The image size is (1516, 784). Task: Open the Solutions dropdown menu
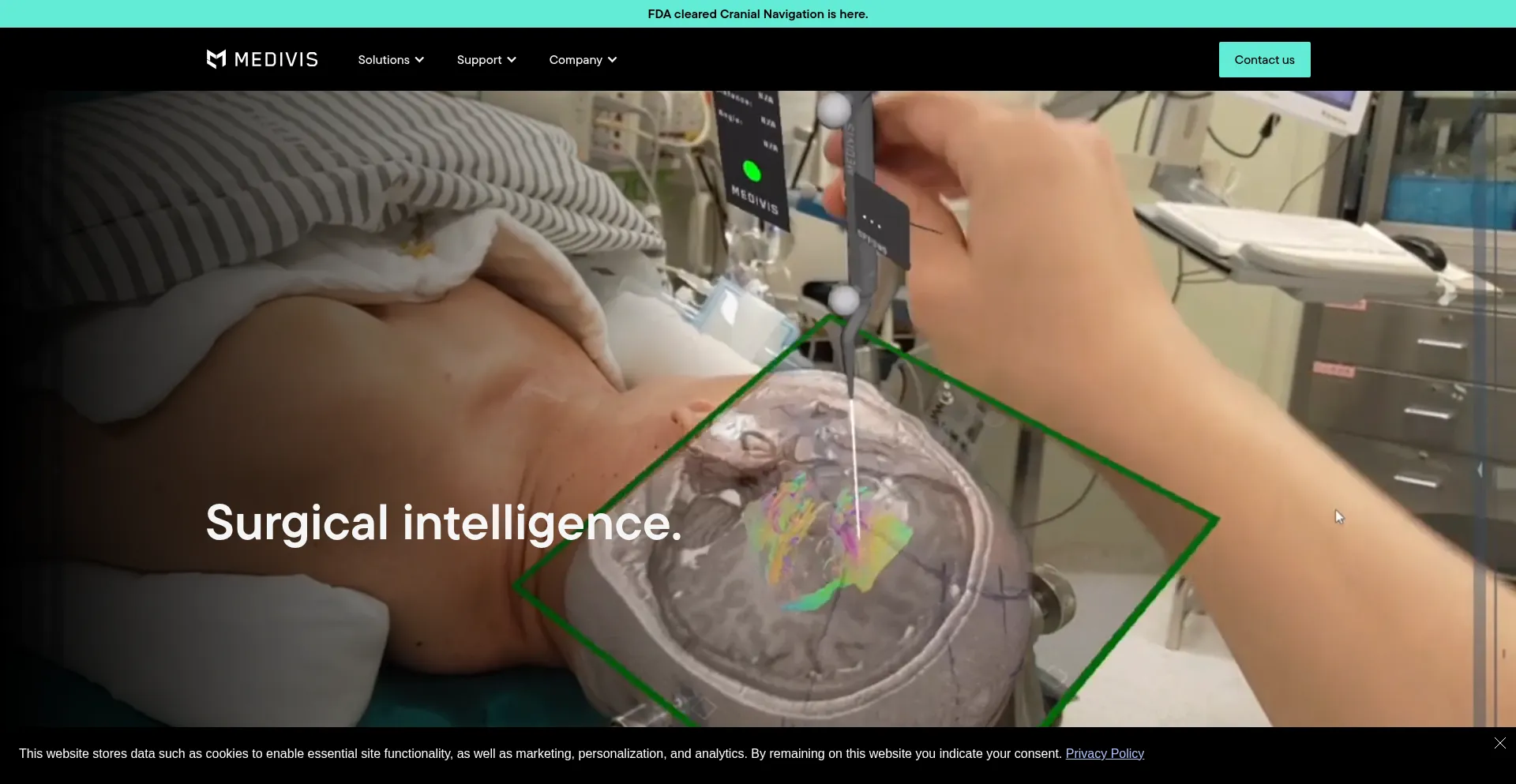[x=391, y=60]
